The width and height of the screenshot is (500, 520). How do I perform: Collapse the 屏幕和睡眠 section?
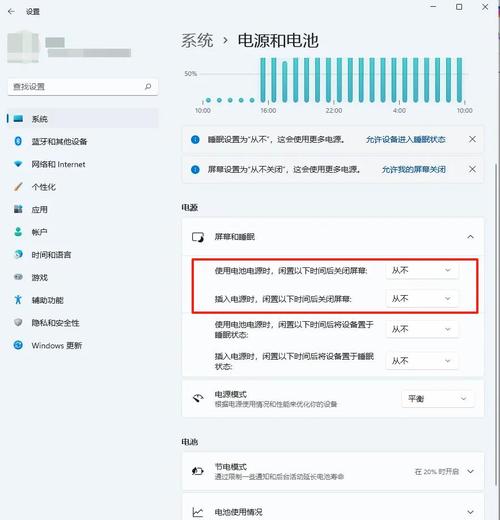[470, 237]
